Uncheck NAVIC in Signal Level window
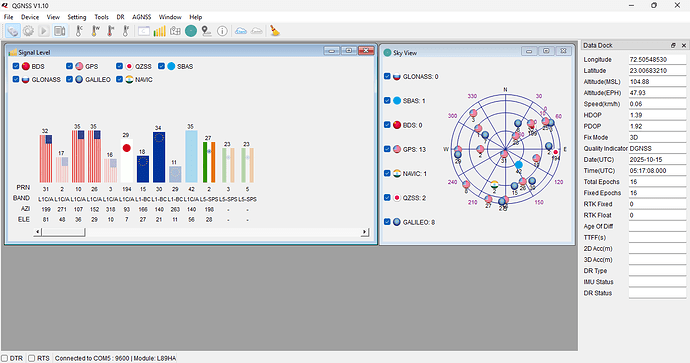Viewport: 690px width, 363px height. point(119,79)
